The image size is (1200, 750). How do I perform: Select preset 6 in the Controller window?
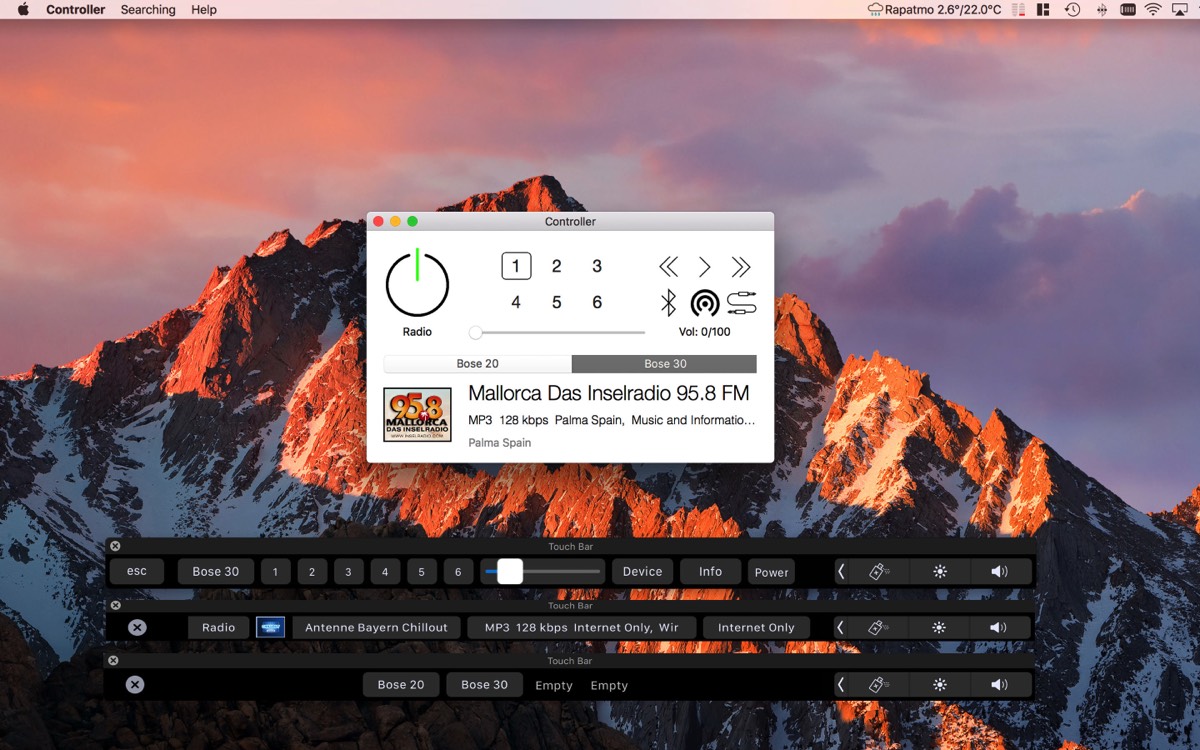pyautogui.click(x=597, y=302)
